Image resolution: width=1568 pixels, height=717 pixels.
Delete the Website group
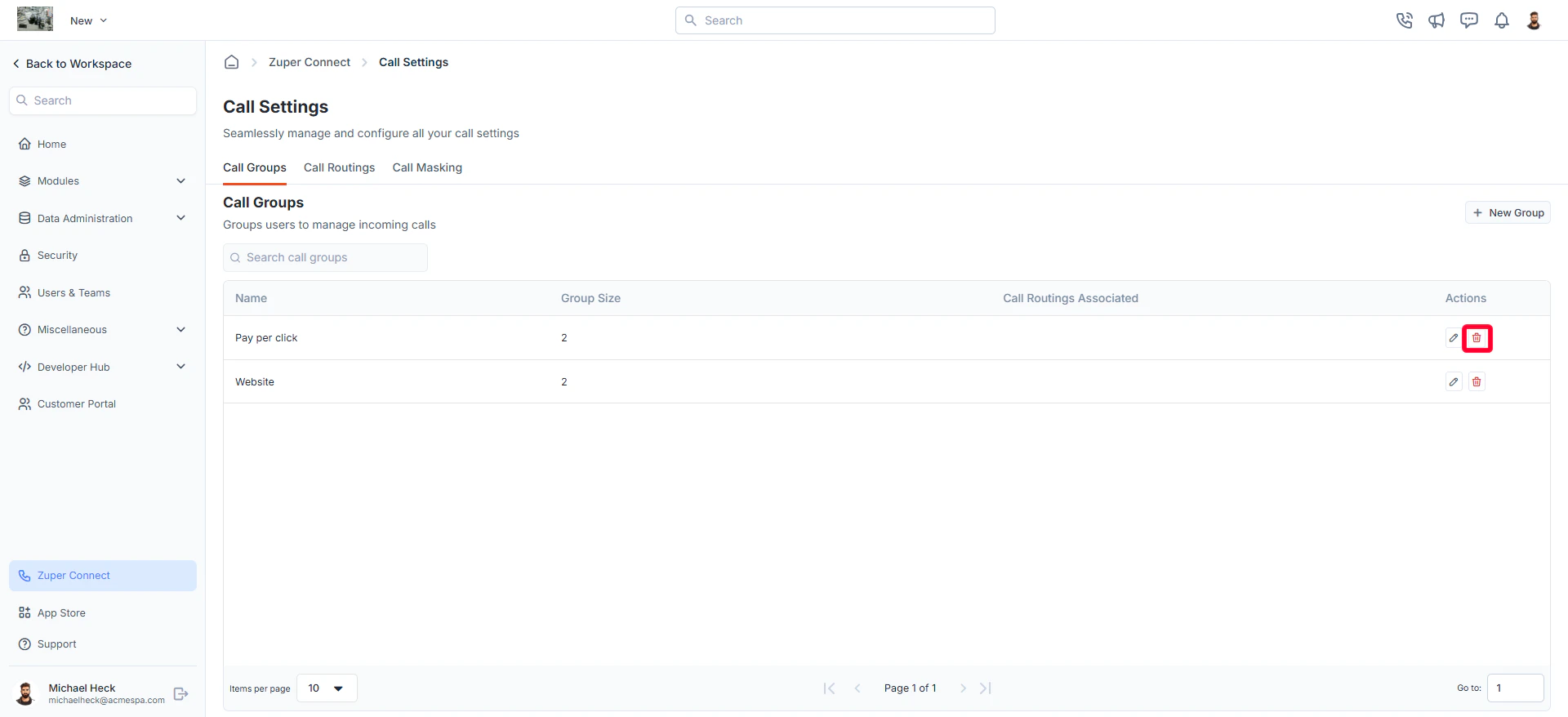[1477, 381]
